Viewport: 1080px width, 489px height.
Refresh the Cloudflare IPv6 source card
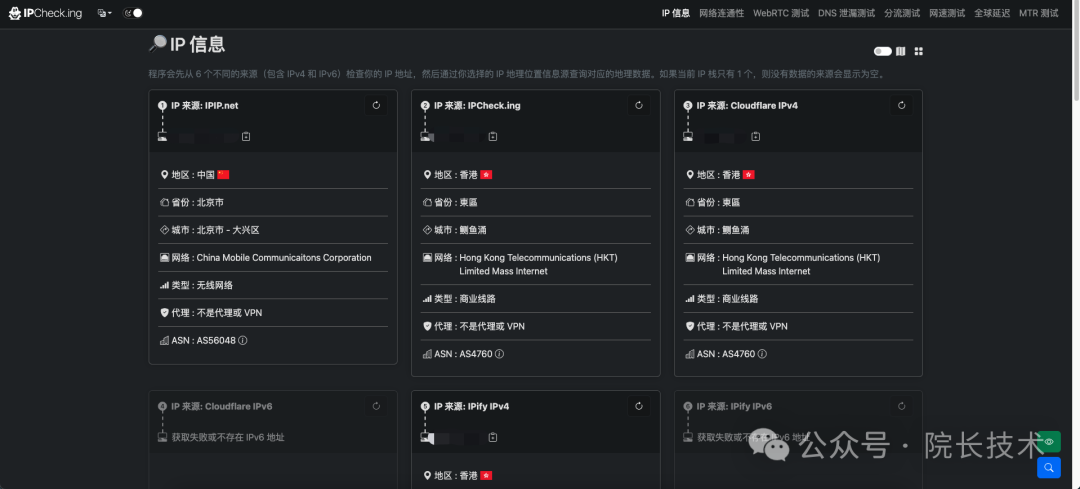(376, 406)
